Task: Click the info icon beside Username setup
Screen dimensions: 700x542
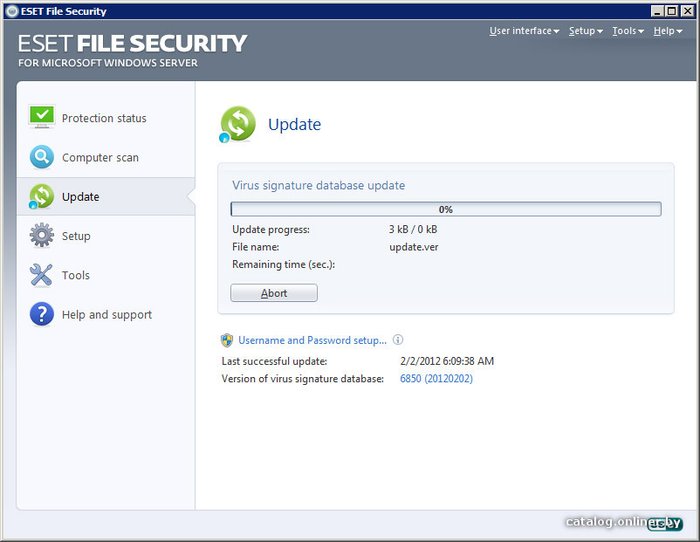Action: click(x=398, y=340)
